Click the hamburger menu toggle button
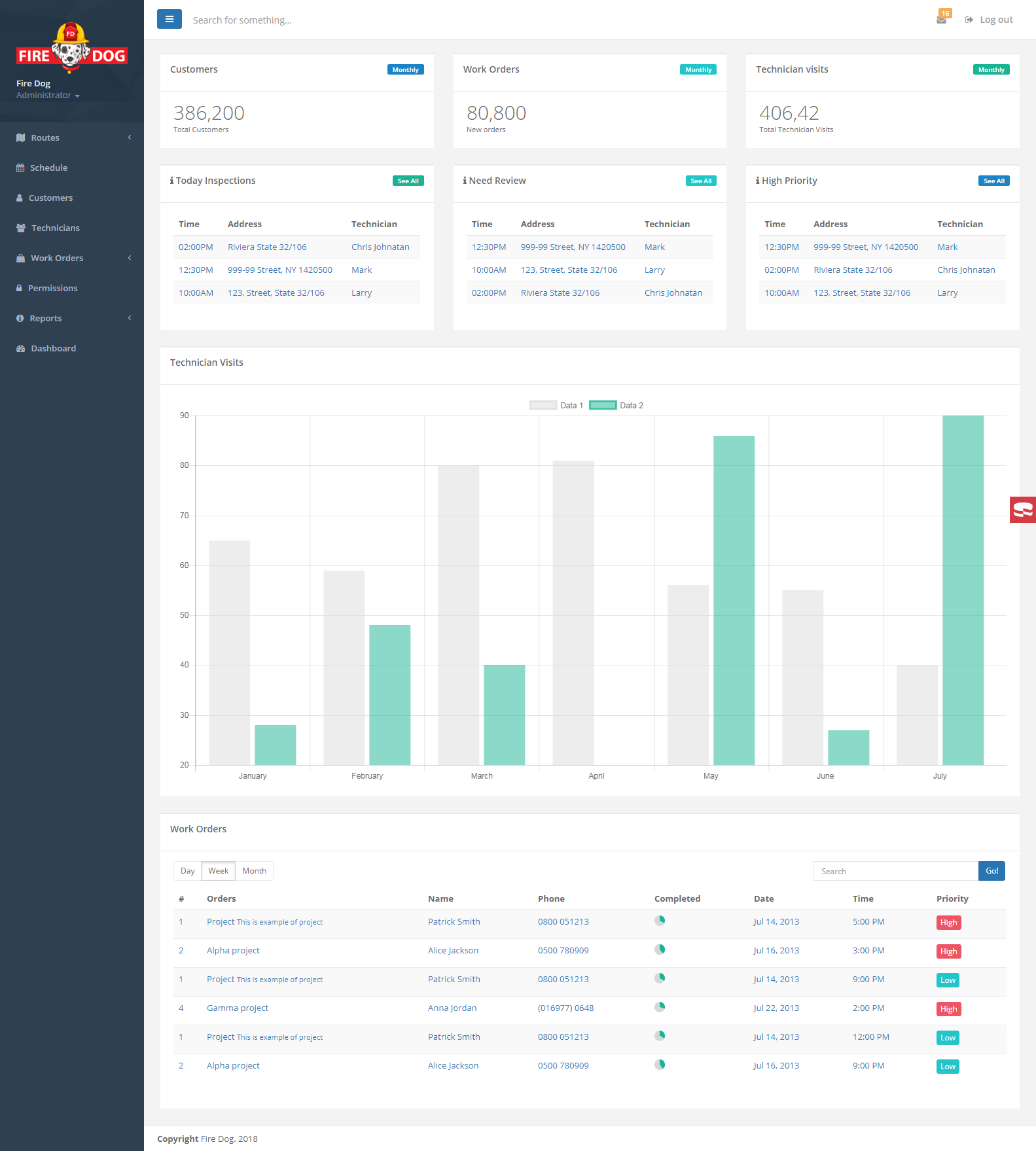The width and height of the screenshot is (1036, 1151). 170,20
